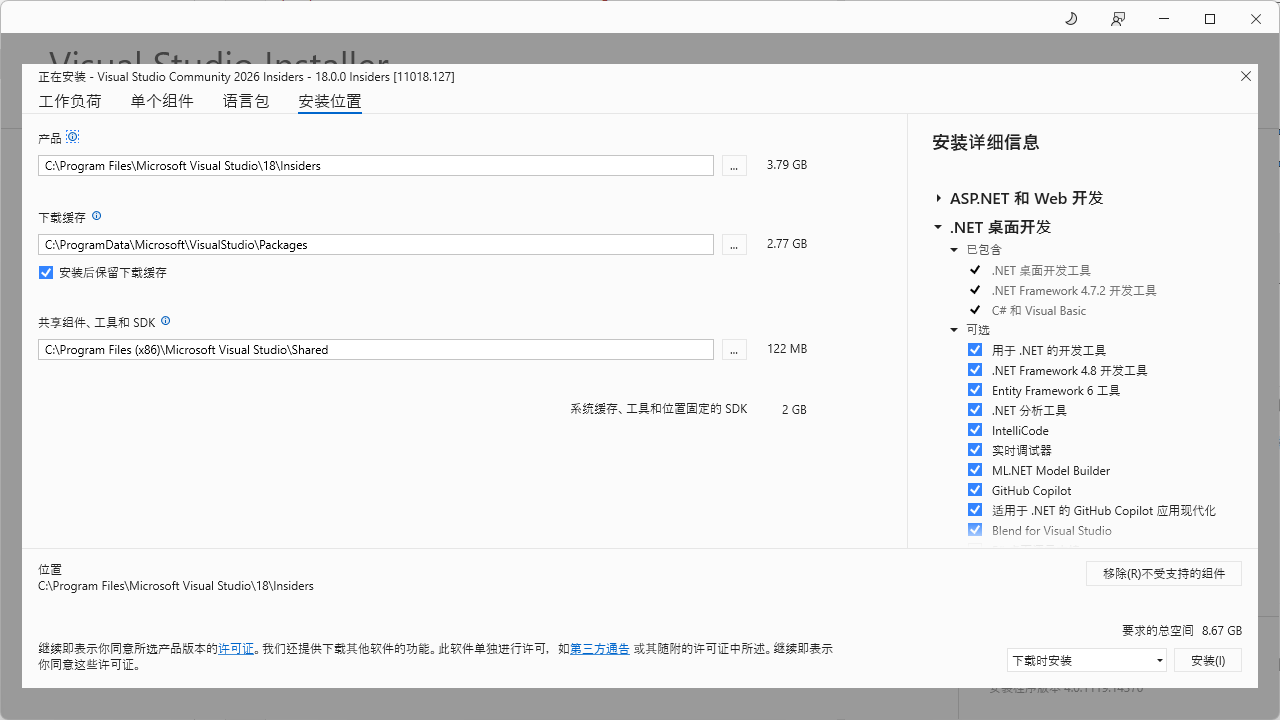Click the info icon beside 产品
Viewport: 1280px width, 720px height.
click(72, 137)
